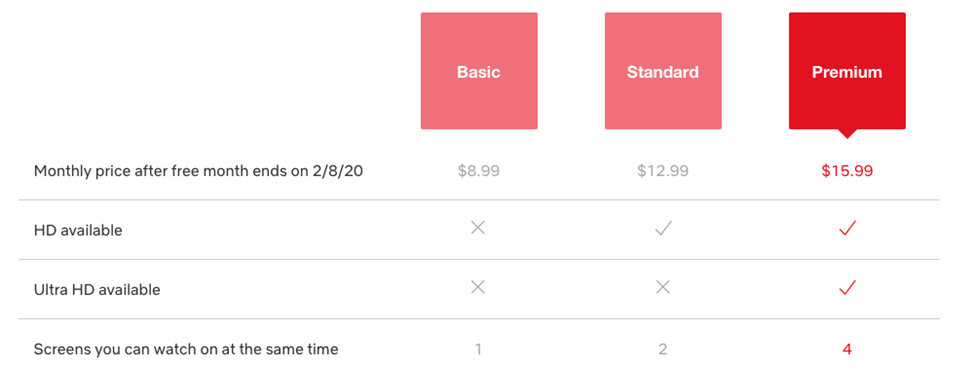
Task: Click the Premium screens count 4
Action: [x=847, y=350]
